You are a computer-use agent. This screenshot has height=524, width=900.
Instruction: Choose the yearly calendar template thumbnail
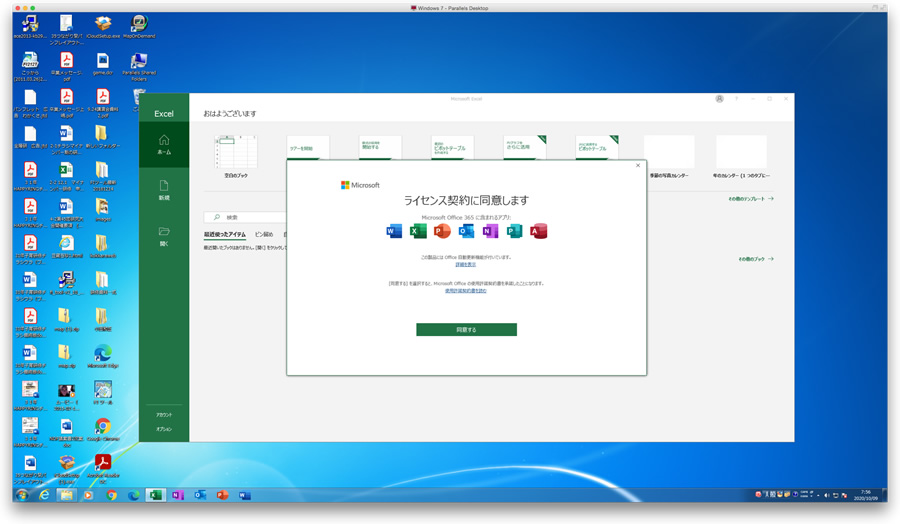[741, 152]
